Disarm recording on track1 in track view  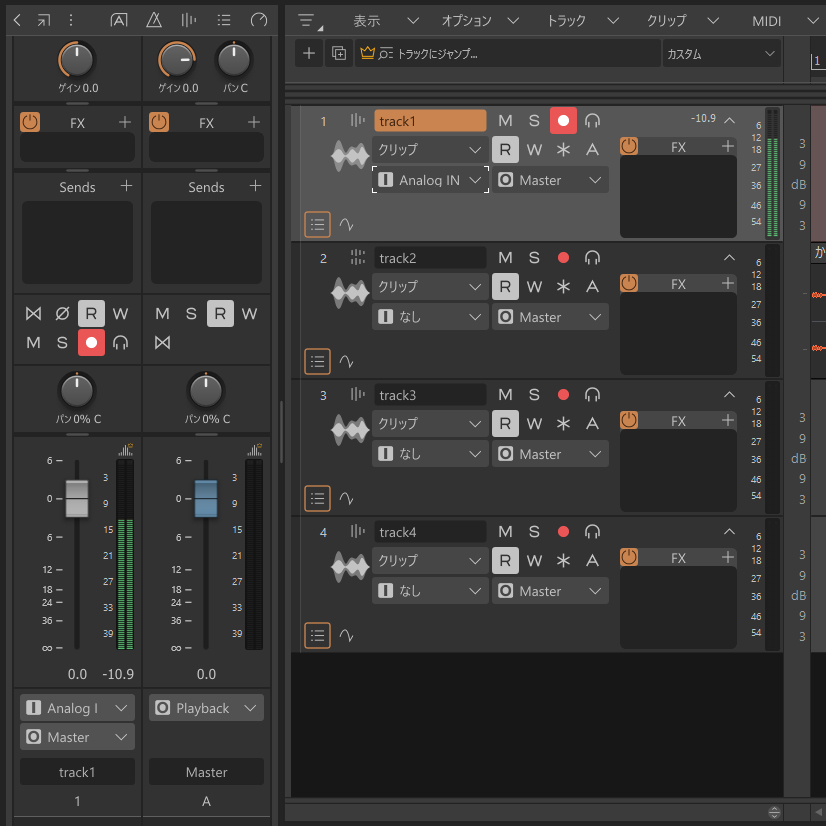(563, 121)
